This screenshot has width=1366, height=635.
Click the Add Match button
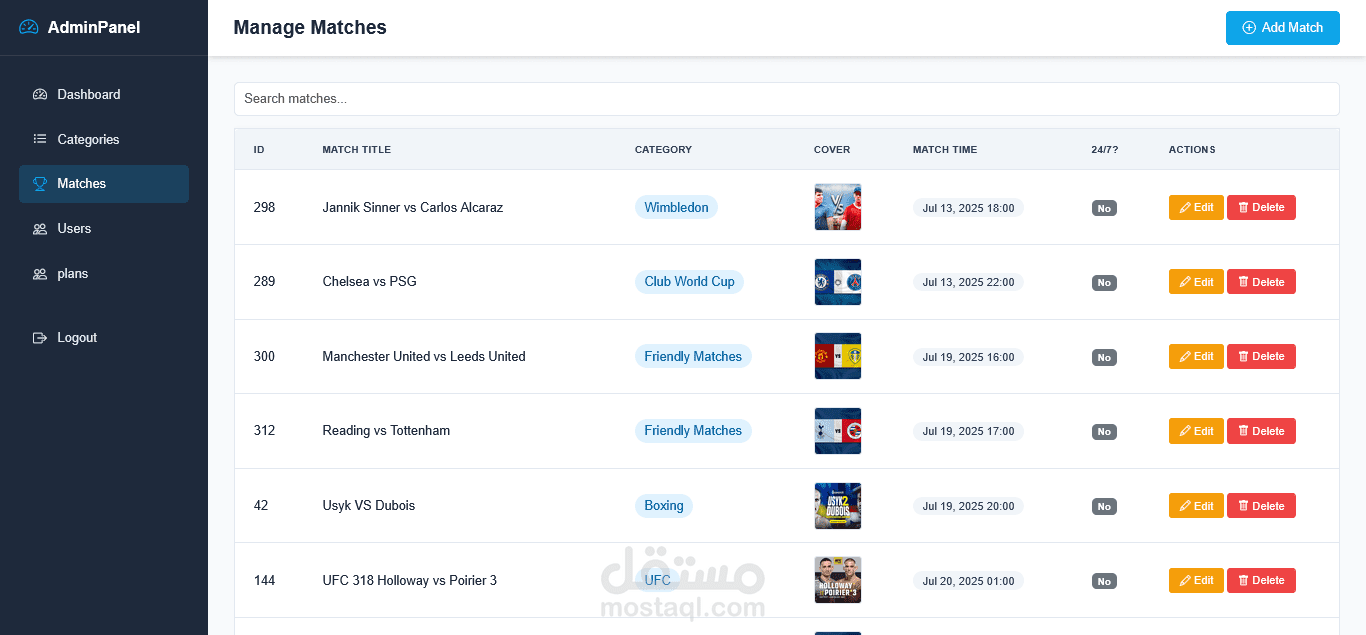[1282, 28]
